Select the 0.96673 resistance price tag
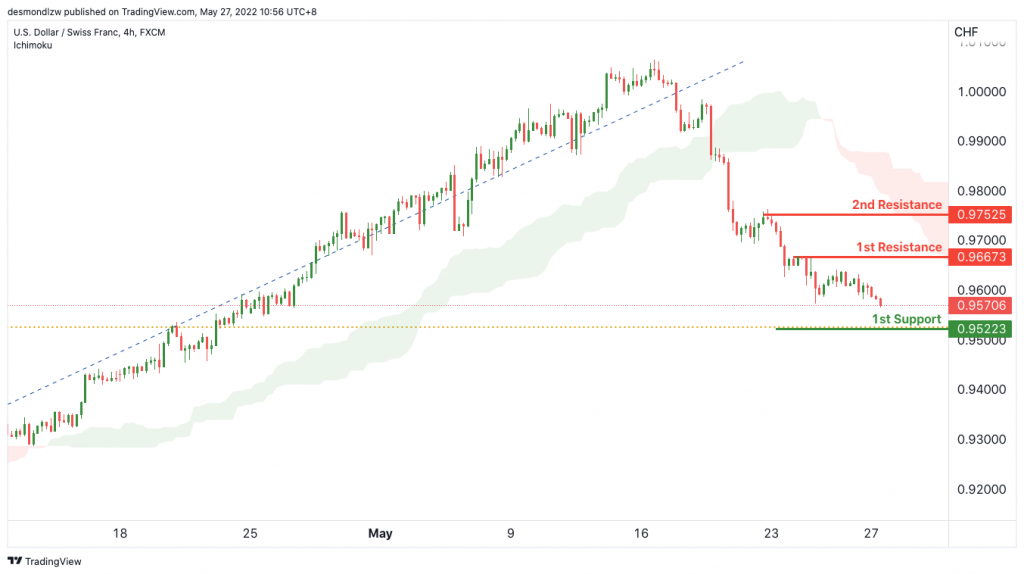1024x574 pixels. (980, 257)
